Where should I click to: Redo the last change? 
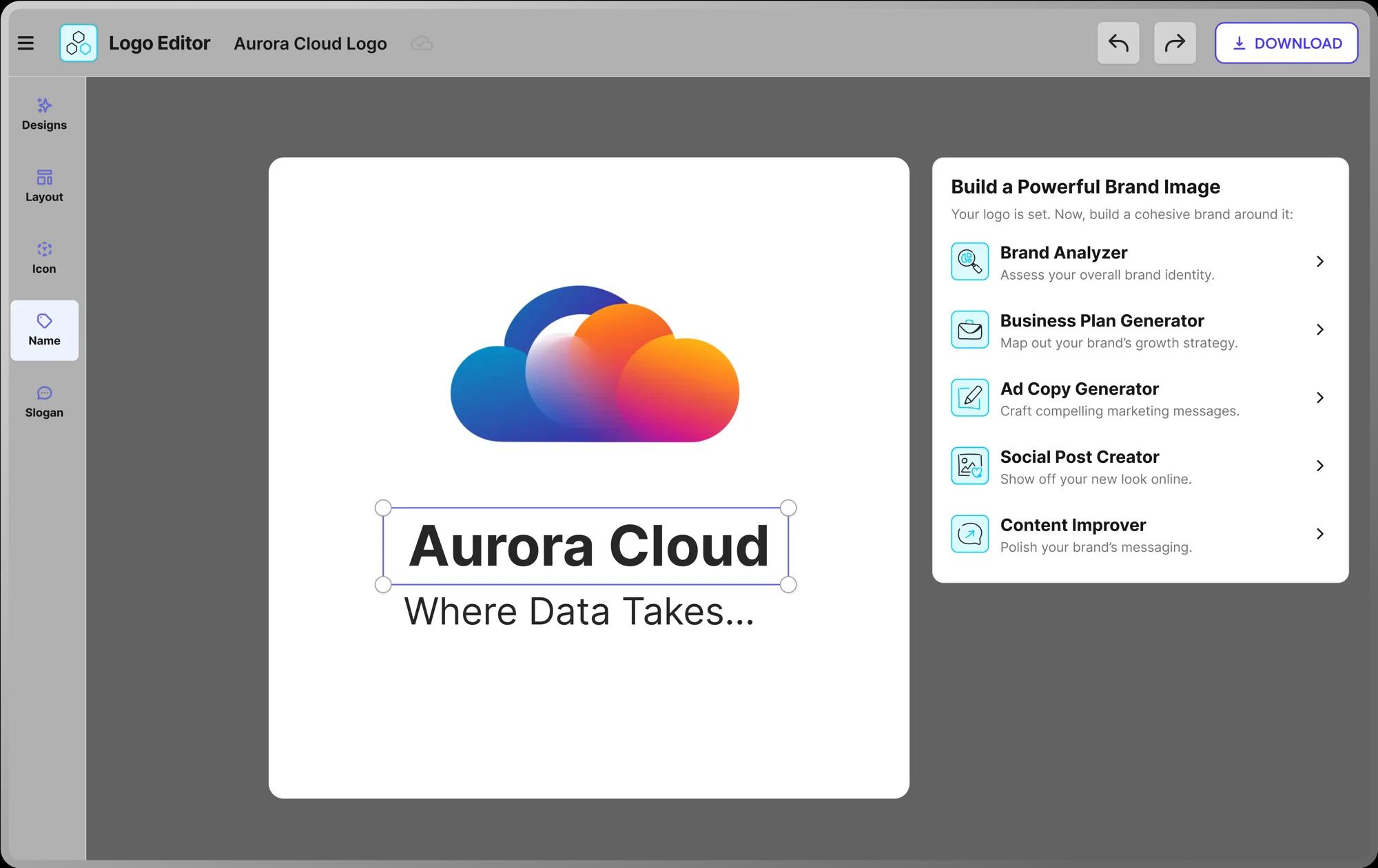(x=1174, y=43)
